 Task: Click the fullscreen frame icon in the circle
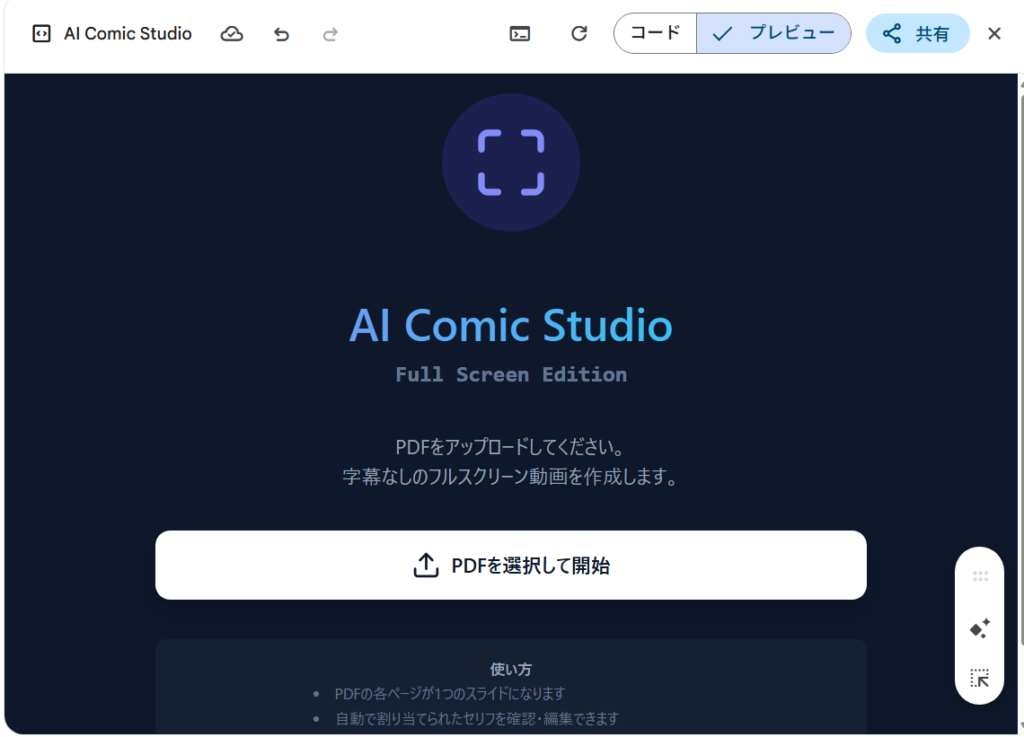tap(511, 162)
